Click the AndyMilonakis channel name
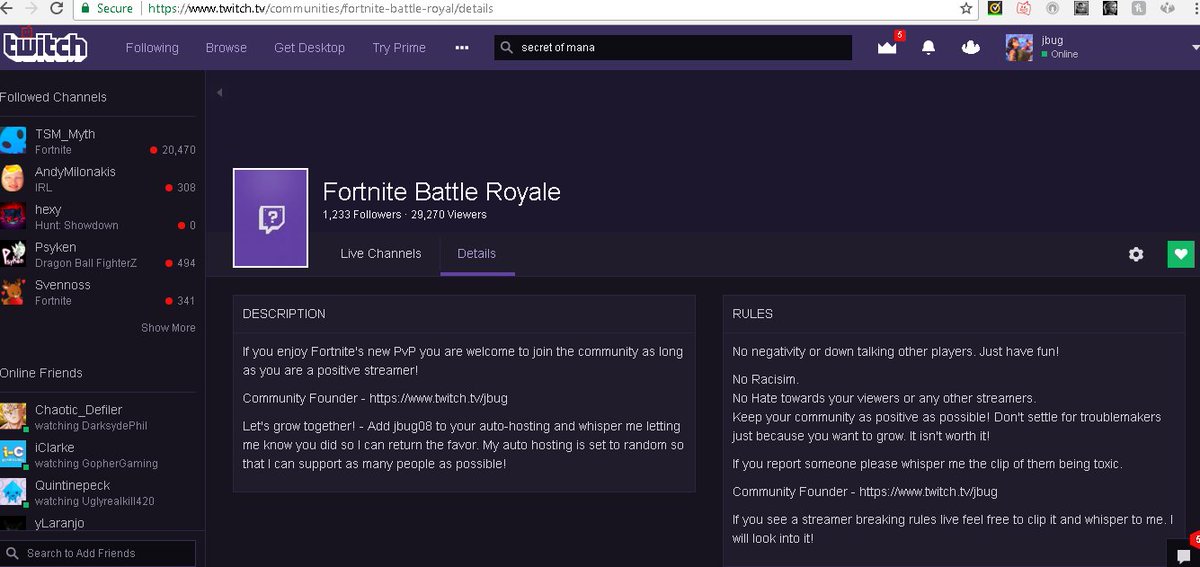 click(75, 172)
